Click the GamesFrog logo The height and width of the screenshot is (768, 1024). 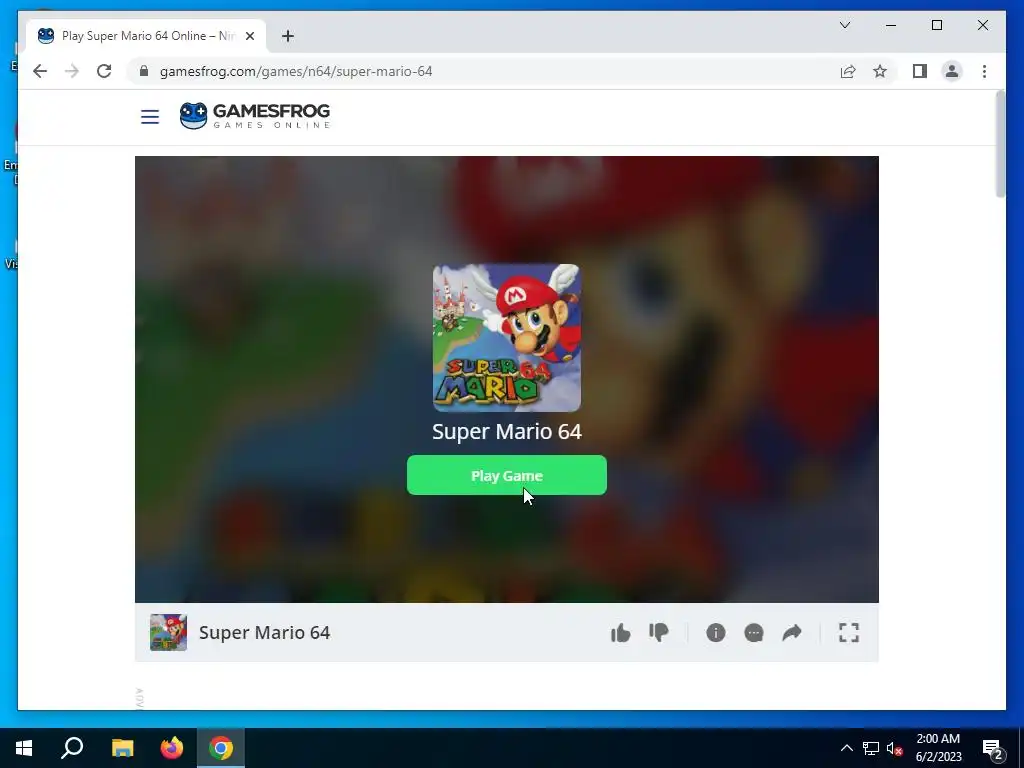click(255, 116)
